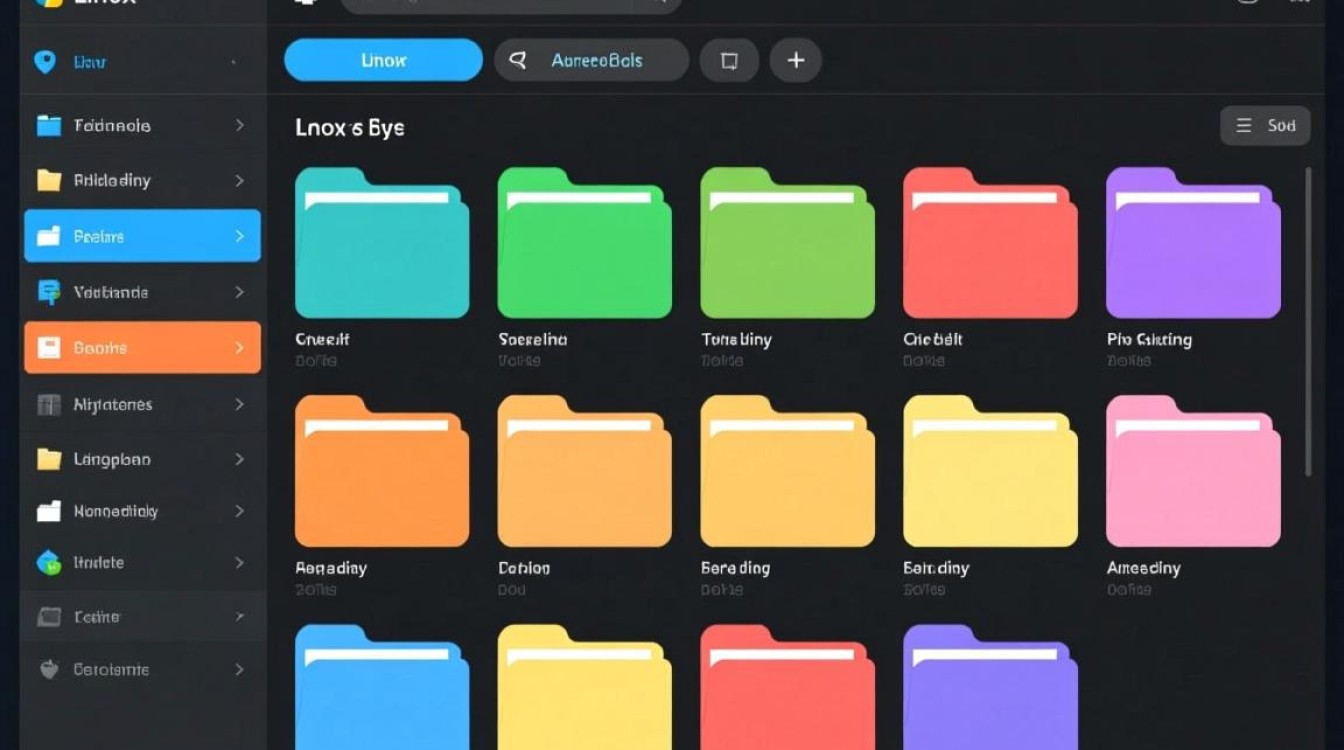Click the square window icon button near the tabs
1344x750 pixels.
pos(729,61)
